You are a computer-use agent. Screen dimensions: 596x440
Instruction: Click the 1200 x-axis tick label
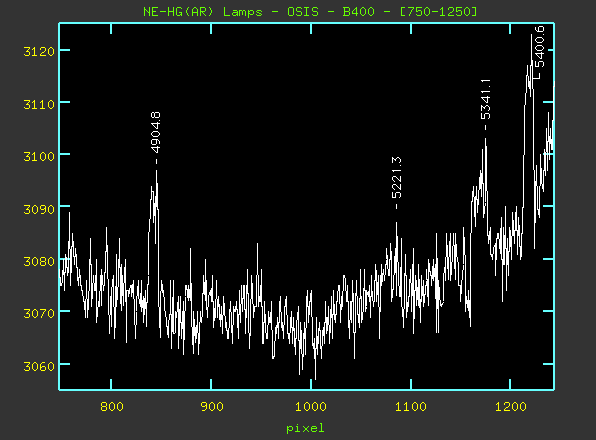point(510,407)
